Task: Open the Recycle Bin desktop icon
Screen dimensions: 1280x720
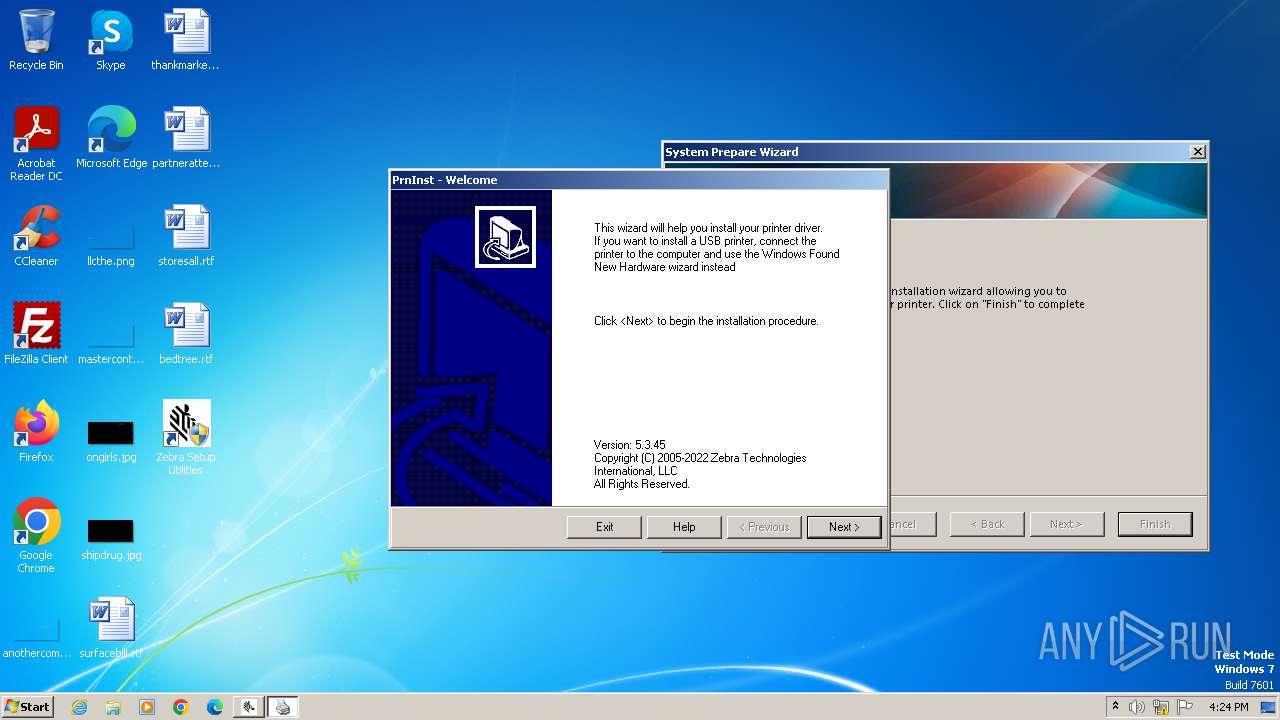Action: click(36, 40)
